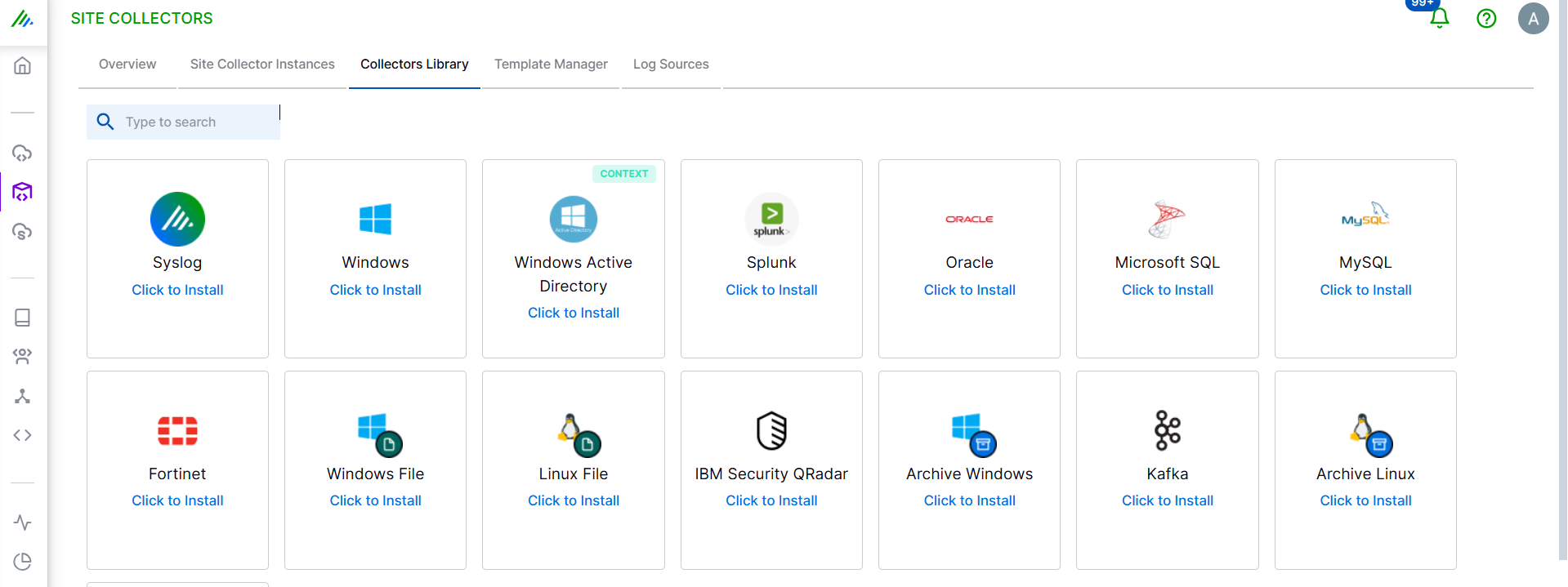The height and width of the screenshot is (587, 1568).
Task: Select the Syslog collector icon
Action: coord(177,219)
